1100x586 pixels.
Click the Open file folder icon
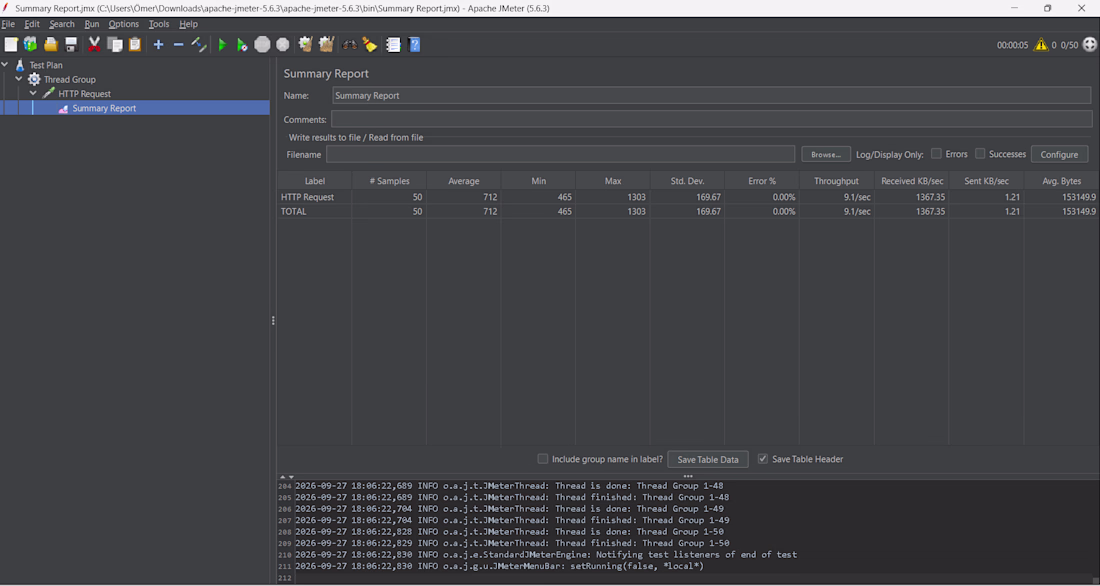tap(51, 45)
